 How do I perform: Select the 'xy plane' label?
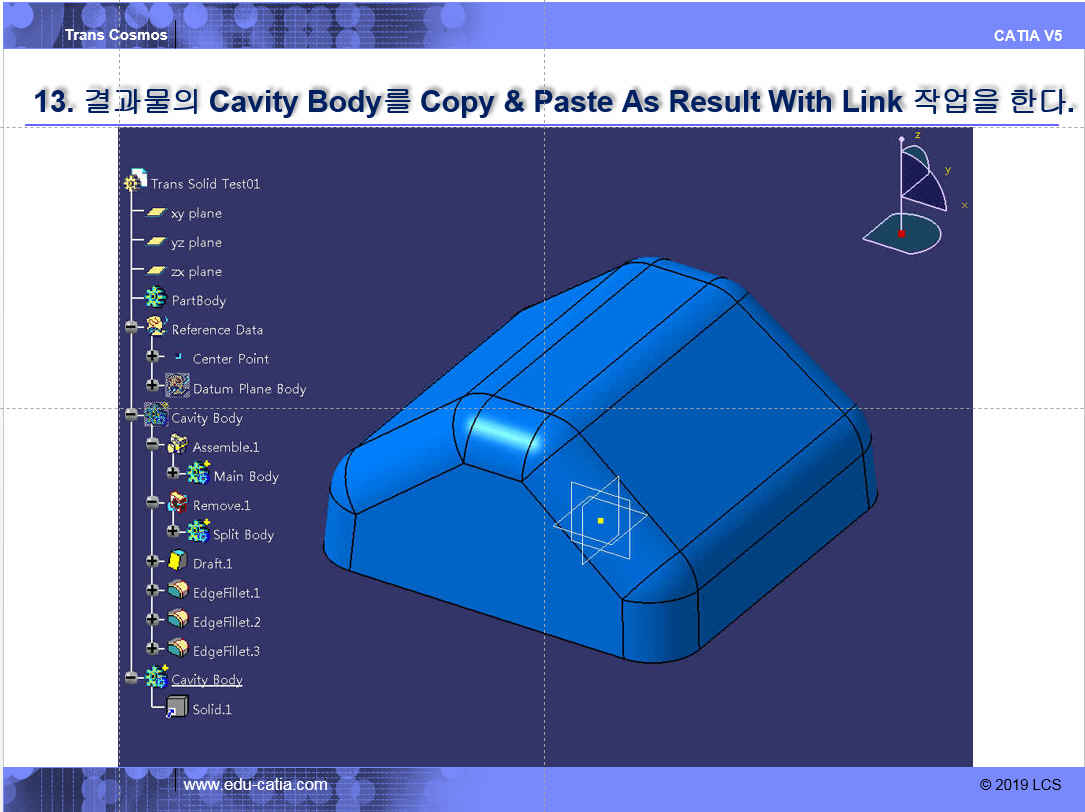point(197,213)
